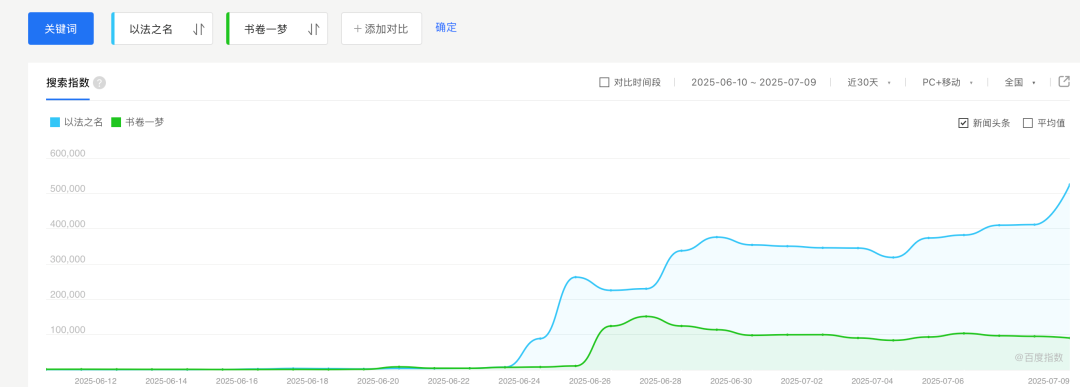The width and height of the screenshot is (1080, 387).
Task: Click the 关键词 blue button
Action: 61,28
